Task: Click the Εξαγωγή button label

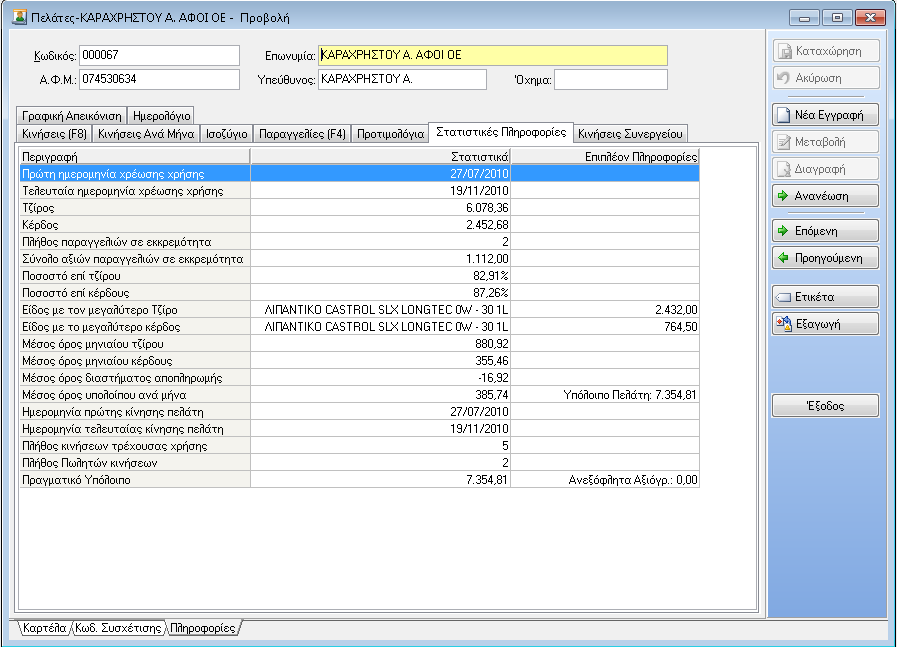Action: tap(818, 324)
